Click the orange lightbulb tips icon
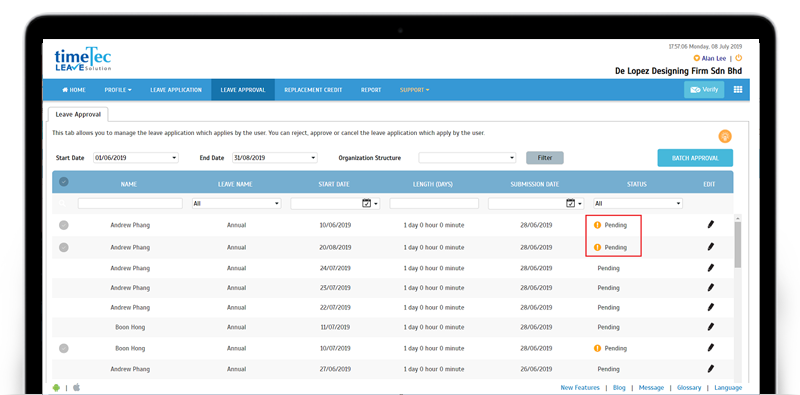 tap(724, 136)
